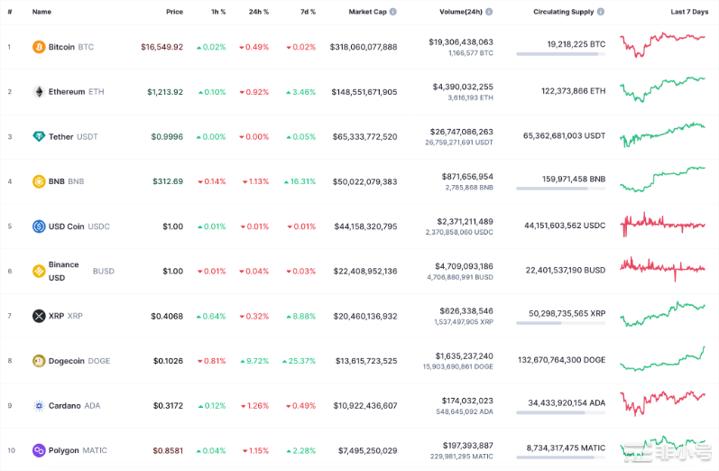Open the Ethereum name link
Screen dimensions: 719x471
[x=66, y=92]
